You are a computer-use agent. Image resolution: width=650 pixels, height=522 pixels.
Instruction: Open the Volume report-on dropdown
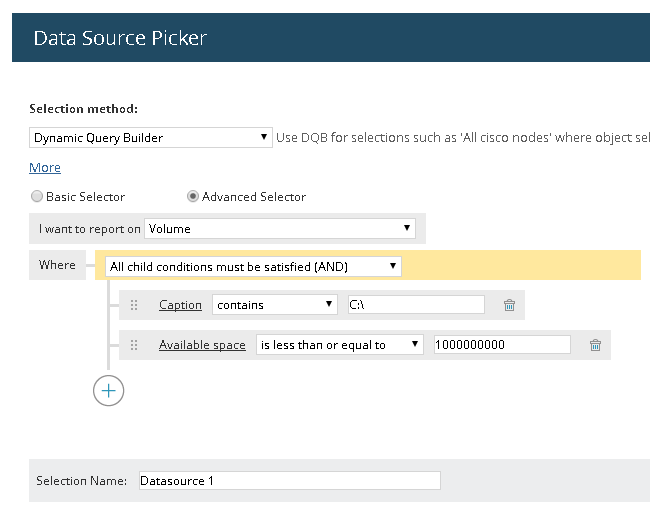click(279, 228)
